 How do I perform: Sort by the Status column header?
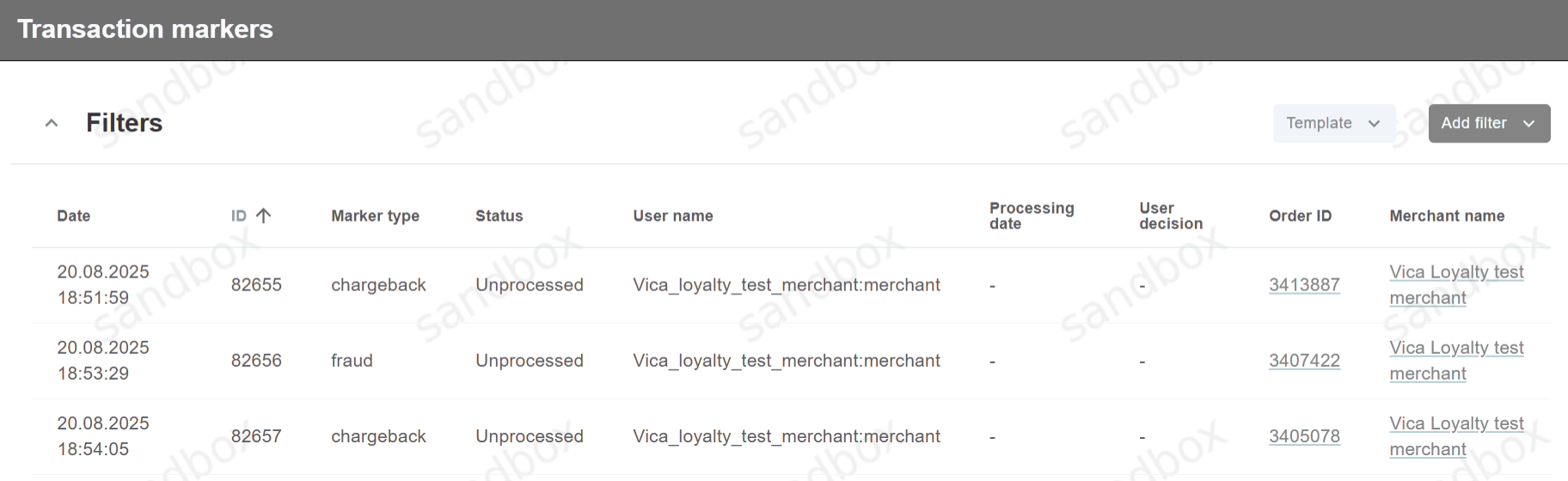[x=499, y=216]
